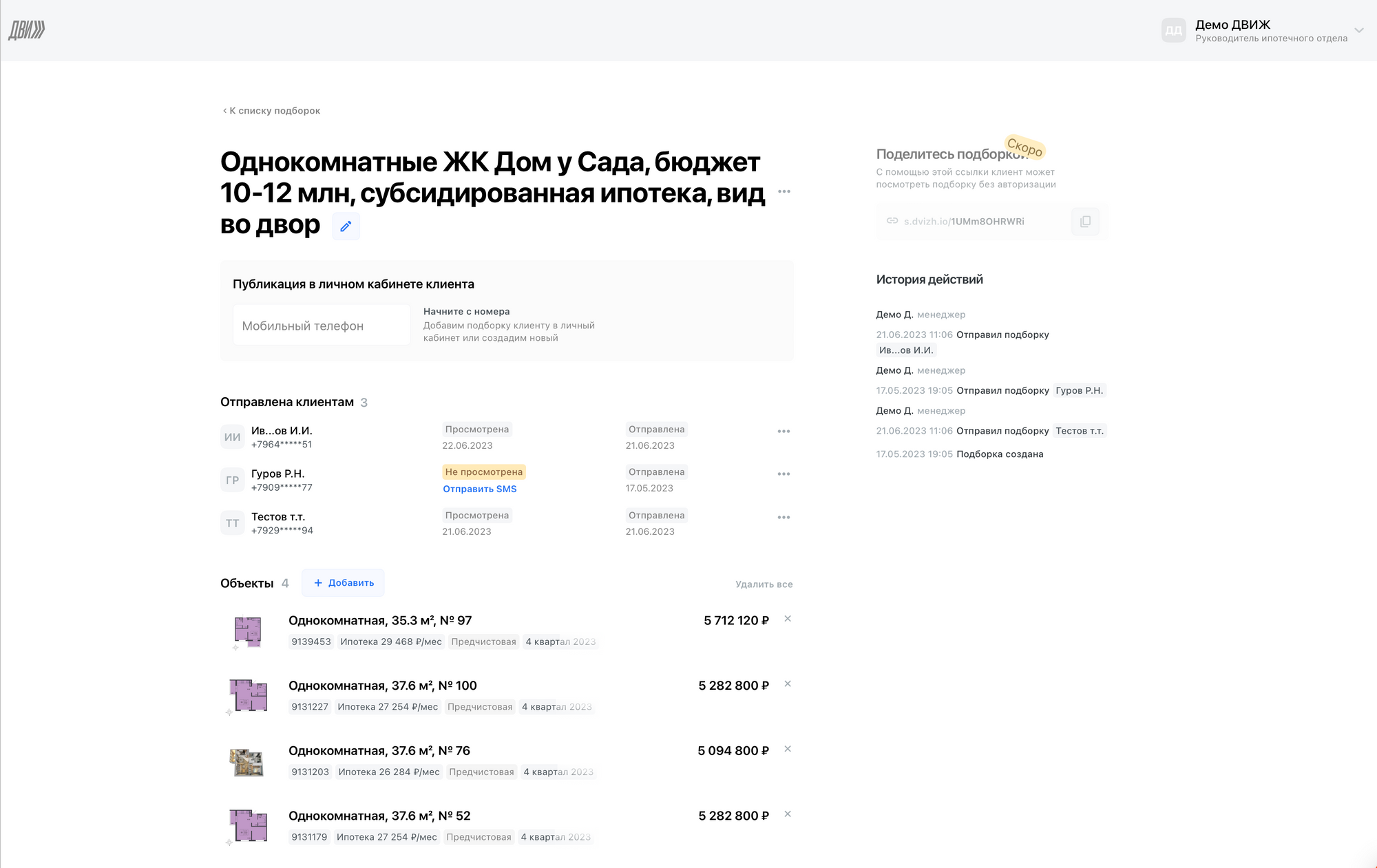Open three-dot menu for Гуров Р.Н.

(784, 474)
